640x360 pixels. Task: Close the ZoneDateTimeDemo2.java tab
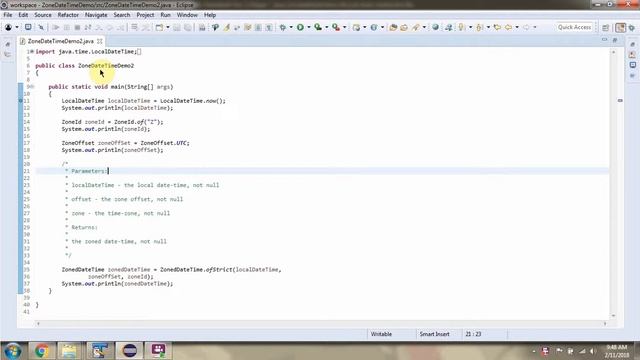[100, 41]
